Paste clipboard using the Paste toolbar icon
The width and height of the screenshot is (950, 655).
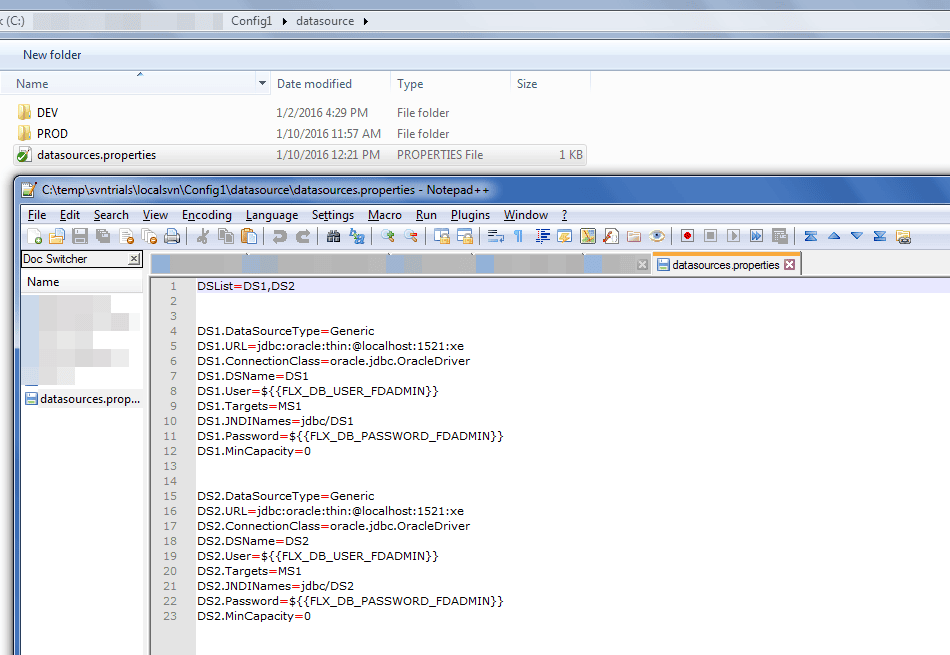click(249, 236)
